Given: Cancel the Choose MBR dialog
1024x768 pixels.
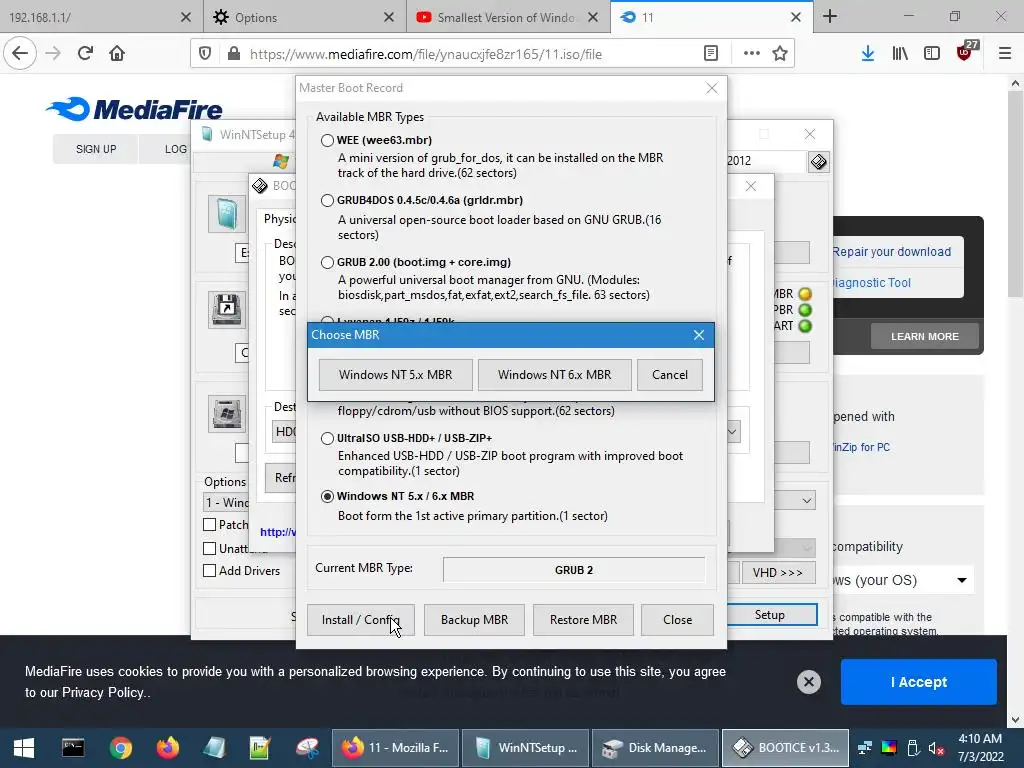Looking at the screenshot, I should point(669,375).
